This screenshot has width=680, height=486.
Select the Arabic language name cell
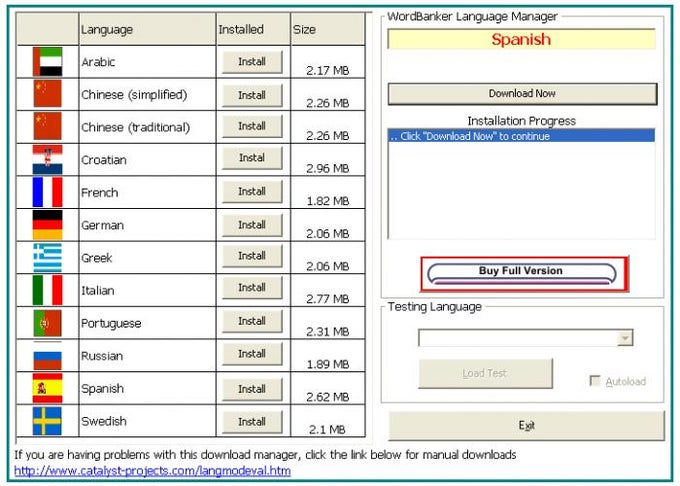tap(147, 62)
